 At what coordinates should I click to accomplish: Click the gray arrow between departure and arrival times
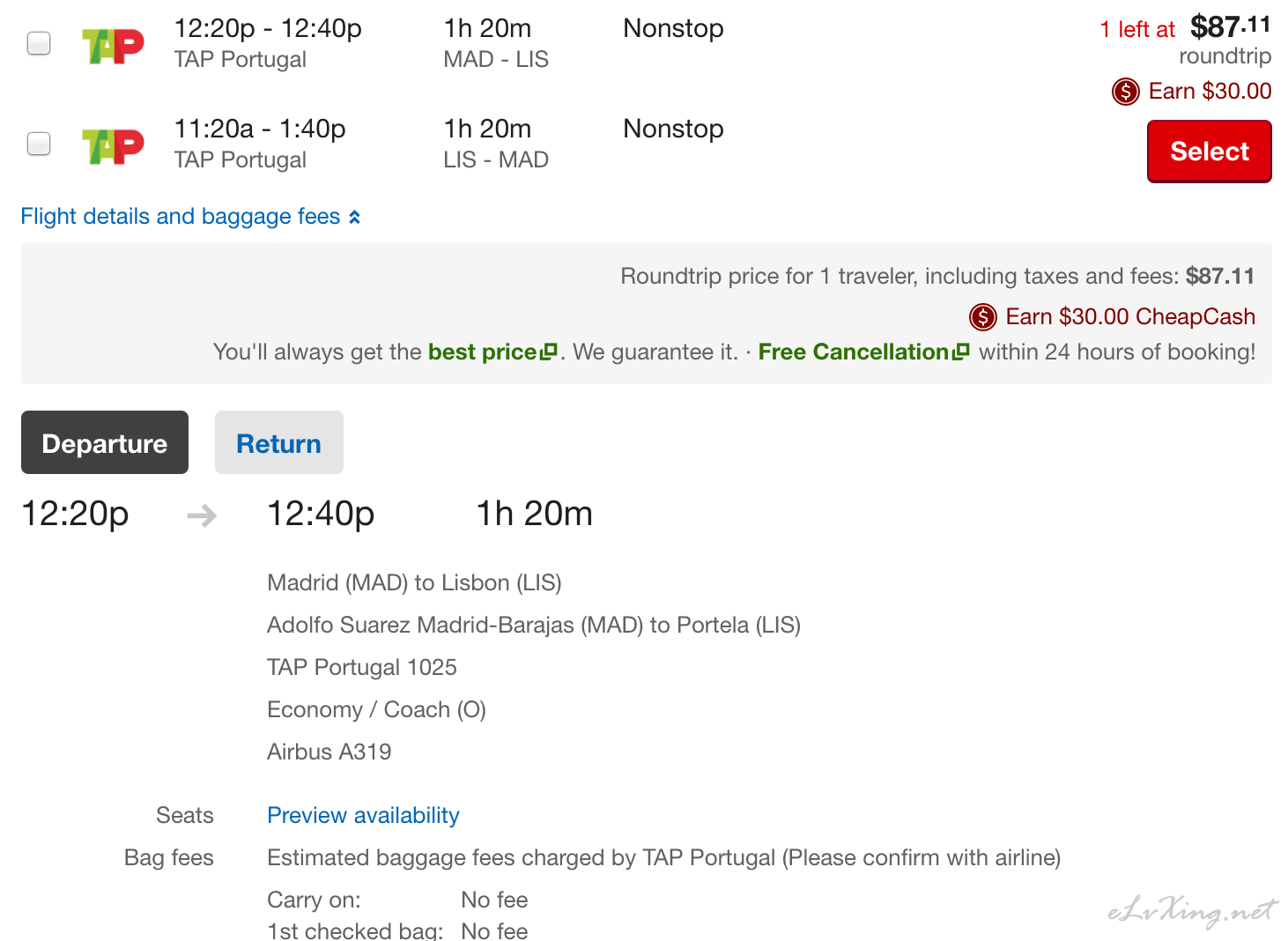tap(202, 515)
